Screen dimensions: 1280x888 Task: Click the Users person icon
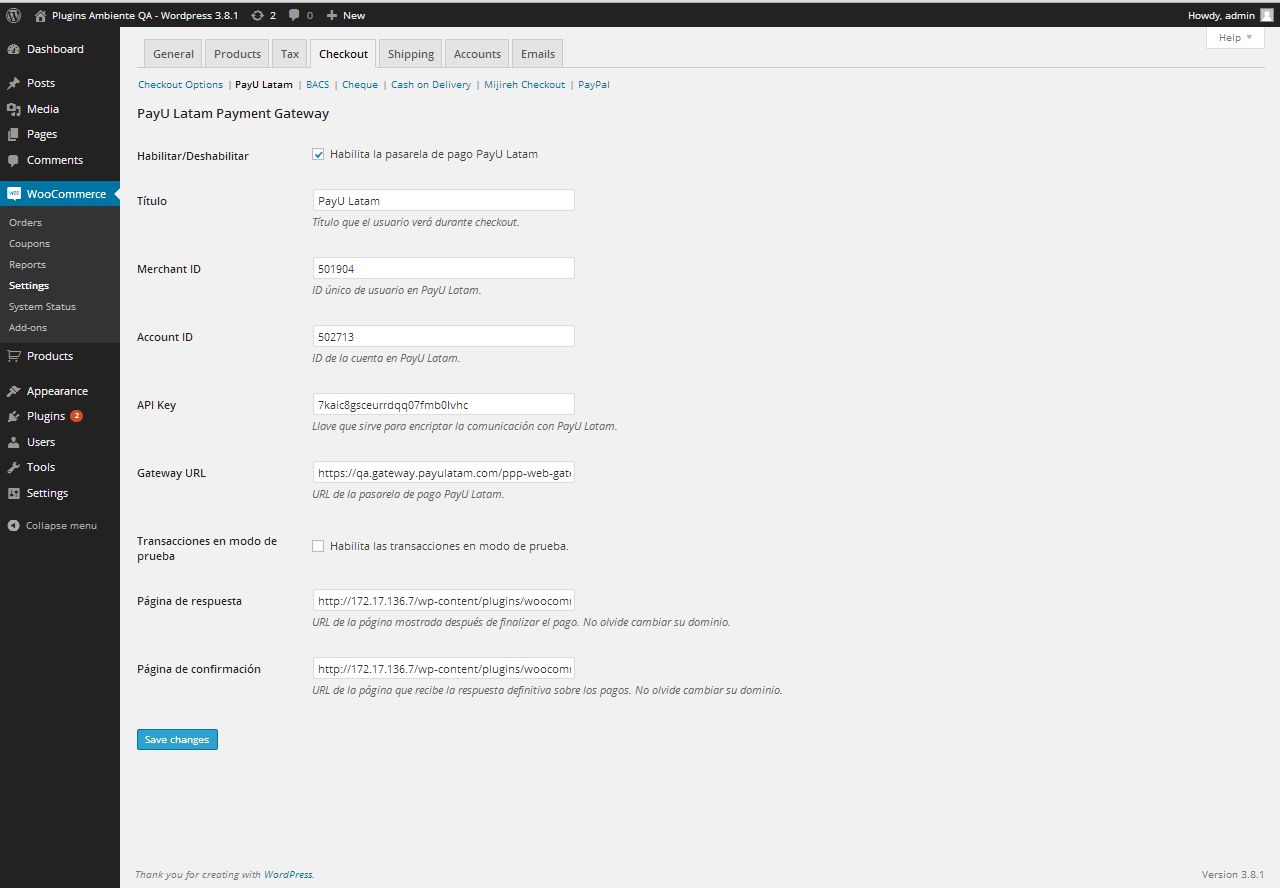[x=14, y=442]
